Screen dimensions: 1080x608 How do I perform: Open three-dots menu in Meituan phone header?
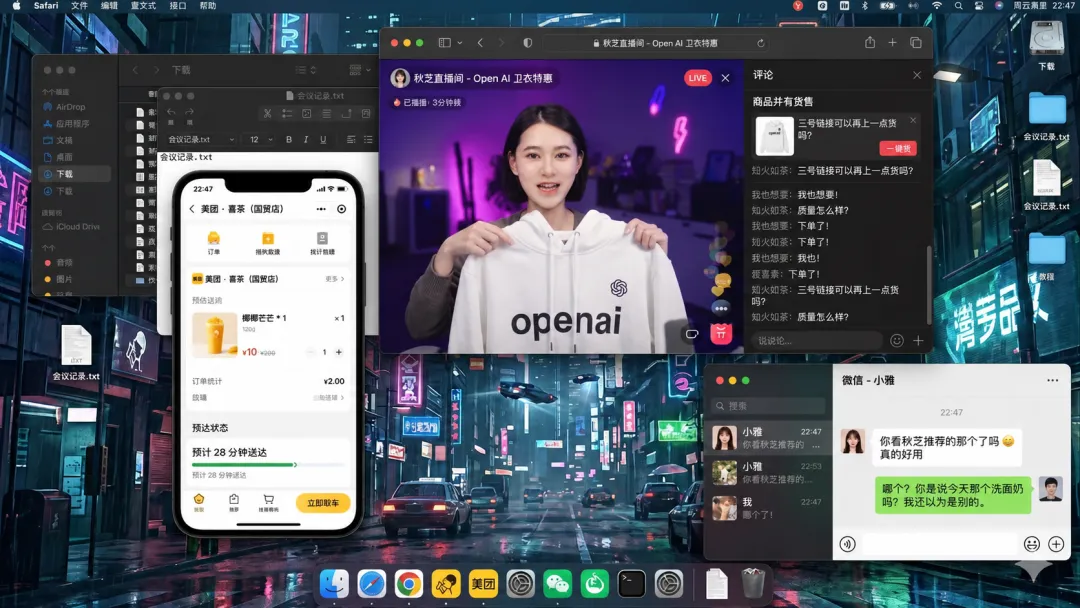click(x=321, y=209)
